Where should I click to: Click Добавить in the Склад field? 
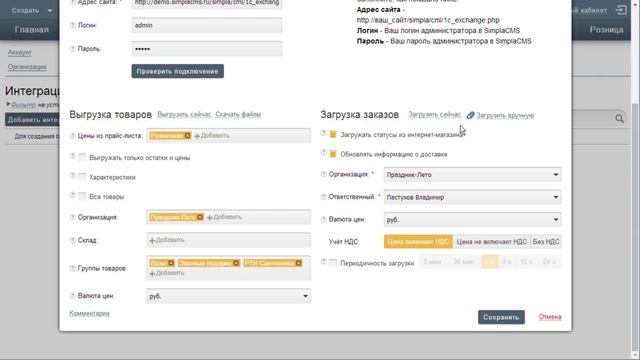tap(167, 240)
